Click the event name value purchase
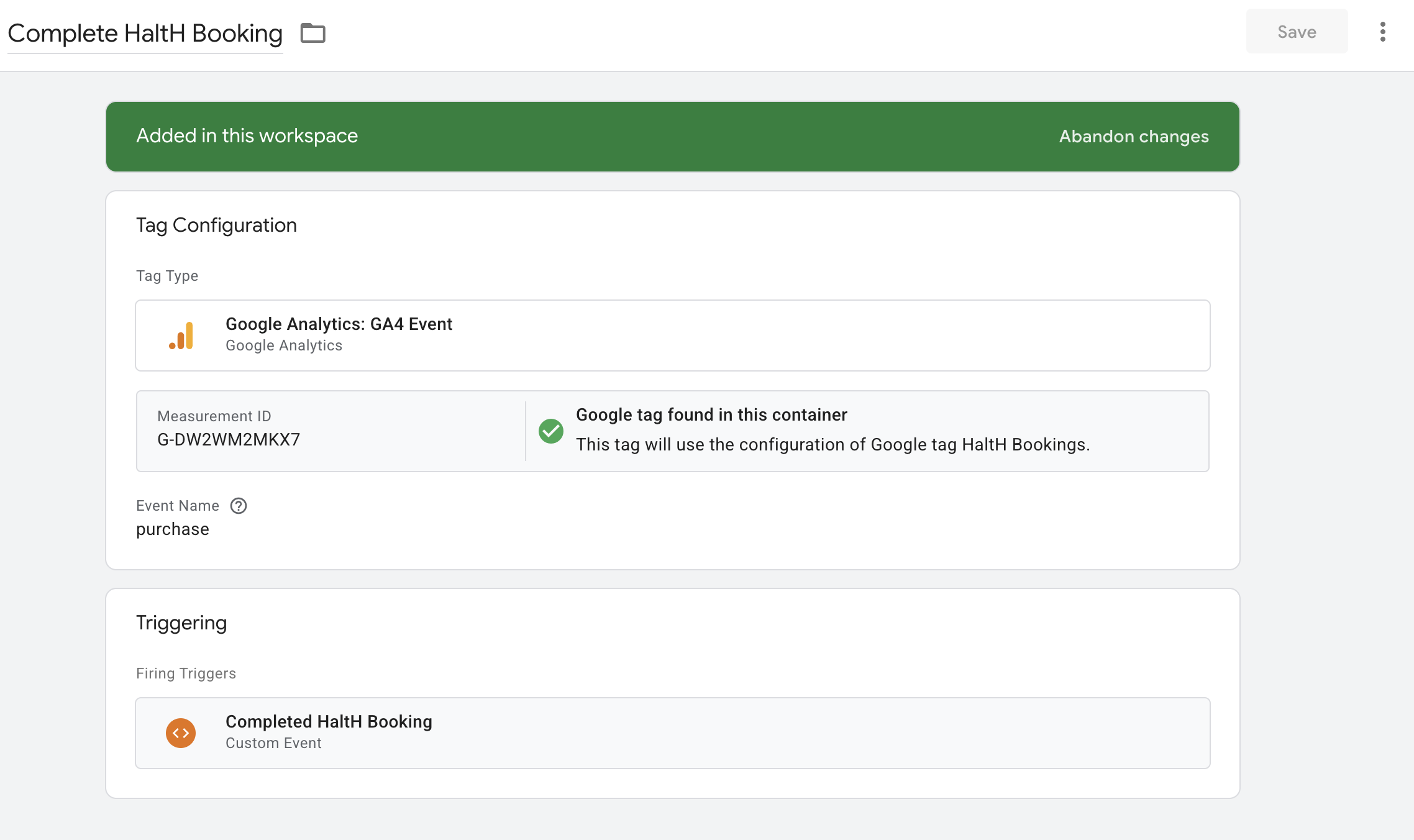Viewport: 1414px width, 840px height. pyautogui.click(x=173, y=529)
